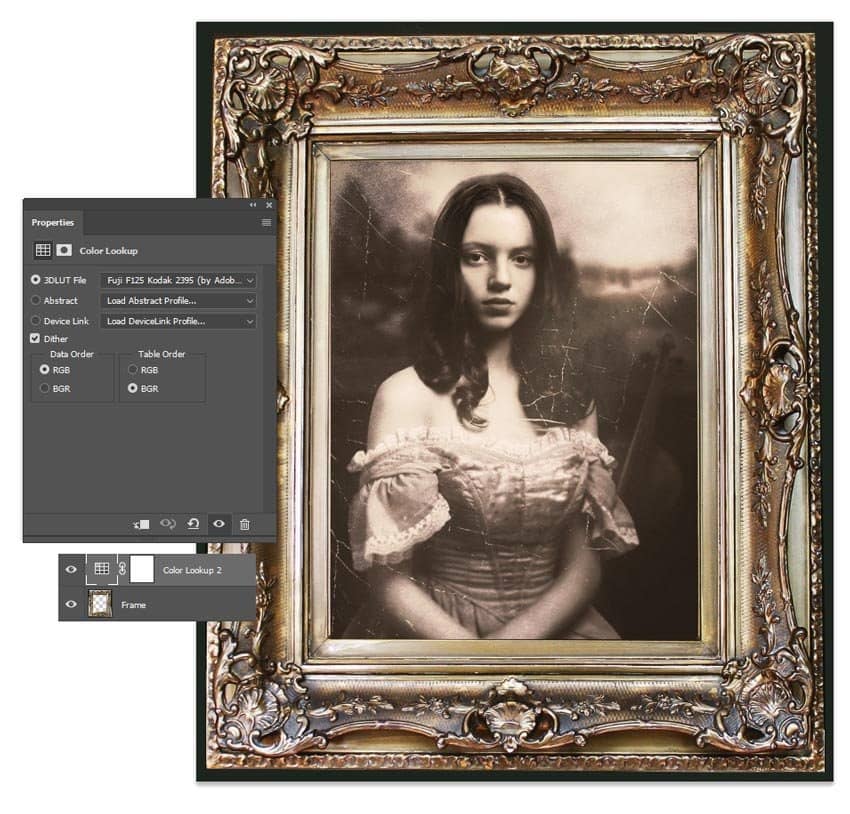Viewport: 850px width, 814px height.
Task: Hide the Frame layer
Action: [x=71, y=605]
